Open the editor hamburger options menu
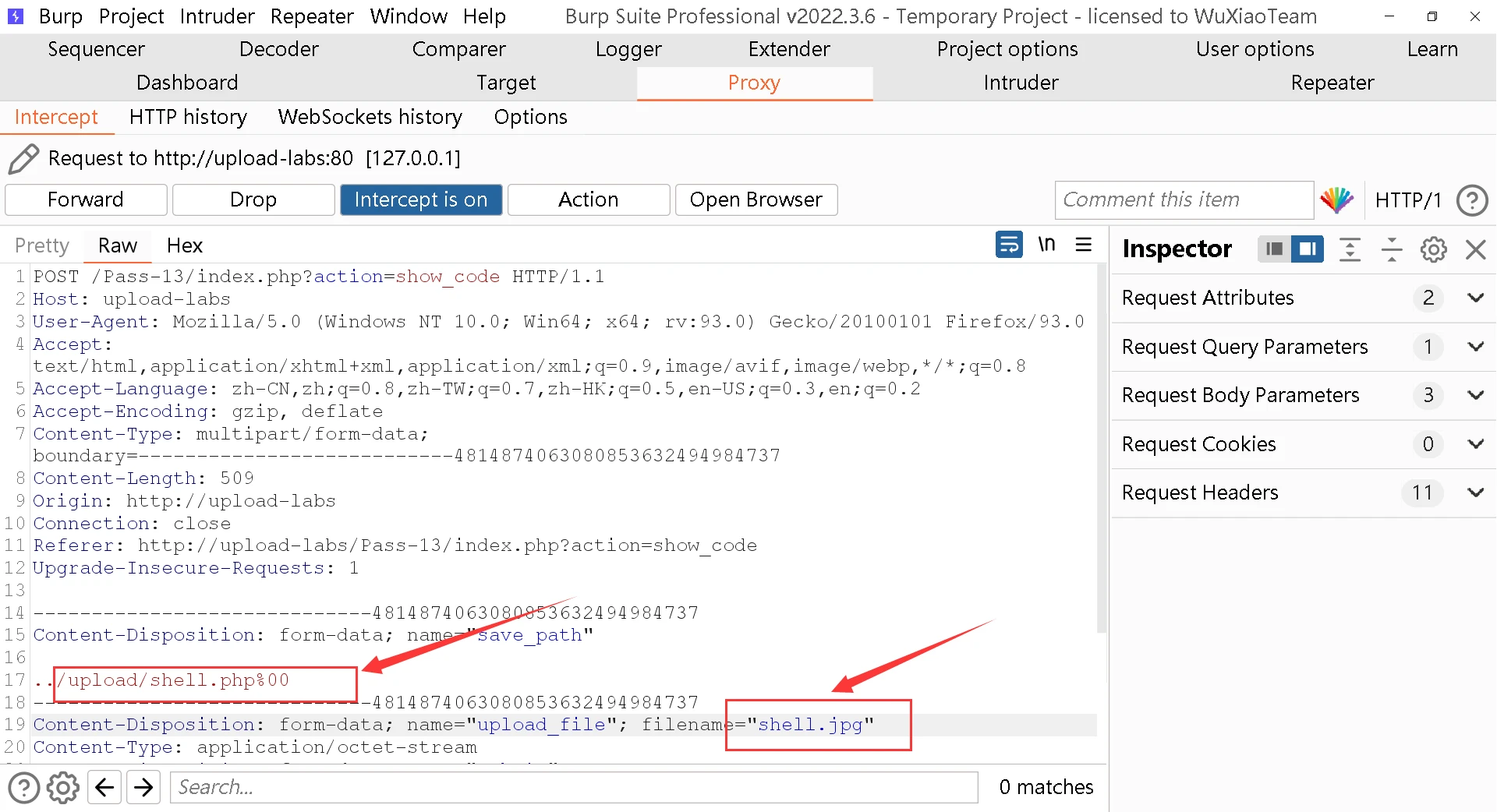Screen dimensions: 1497x812 click(x=1084, y=245)
